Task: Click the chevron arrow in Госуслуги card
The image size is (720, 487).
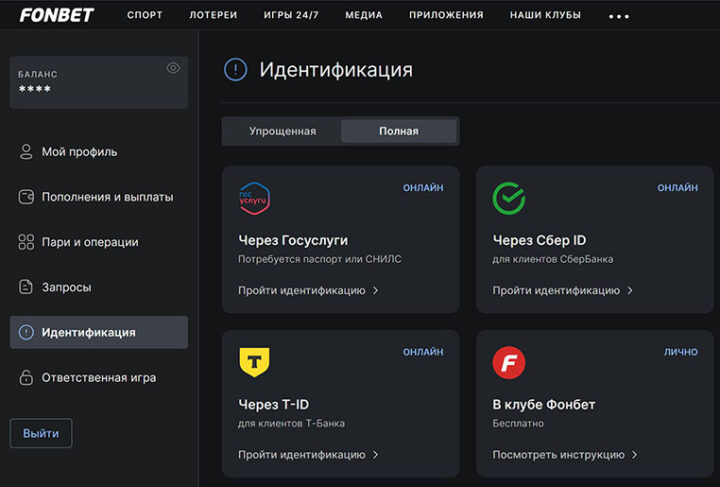Action: tap(376, 291)
